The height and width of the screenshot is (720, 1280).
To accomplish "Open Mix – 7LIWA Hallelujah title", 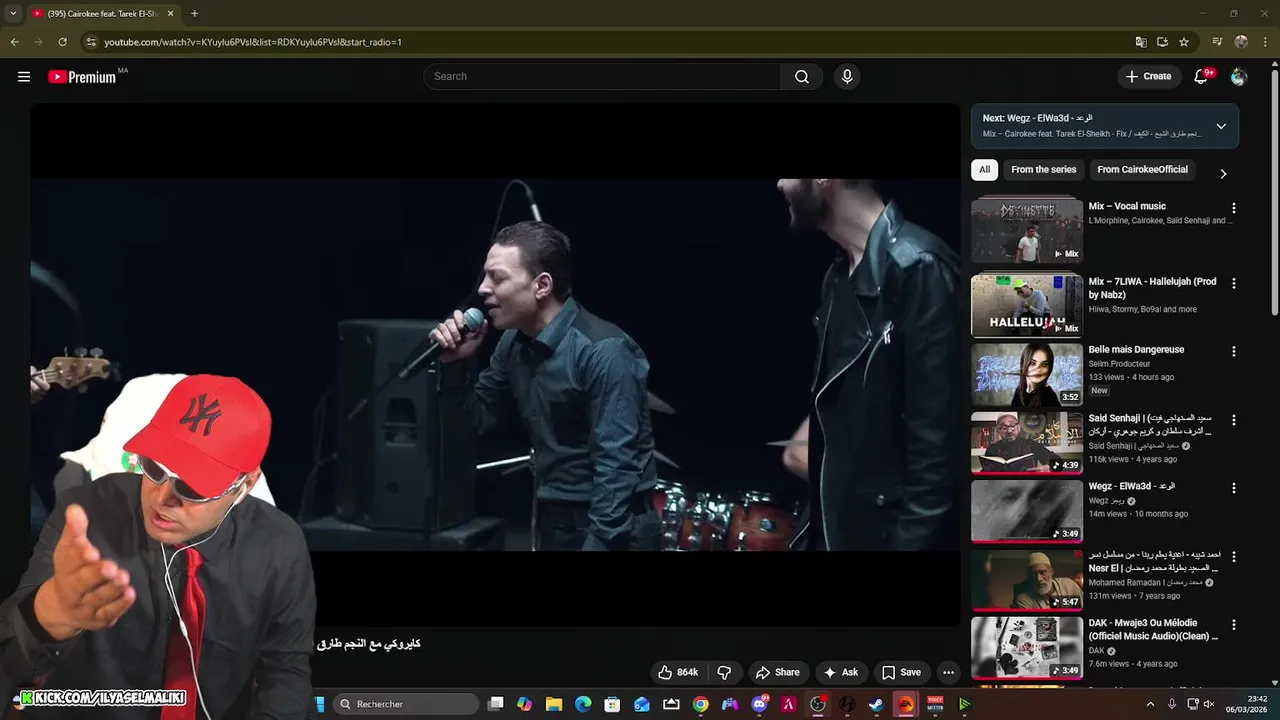I will tap(1152, 288).
